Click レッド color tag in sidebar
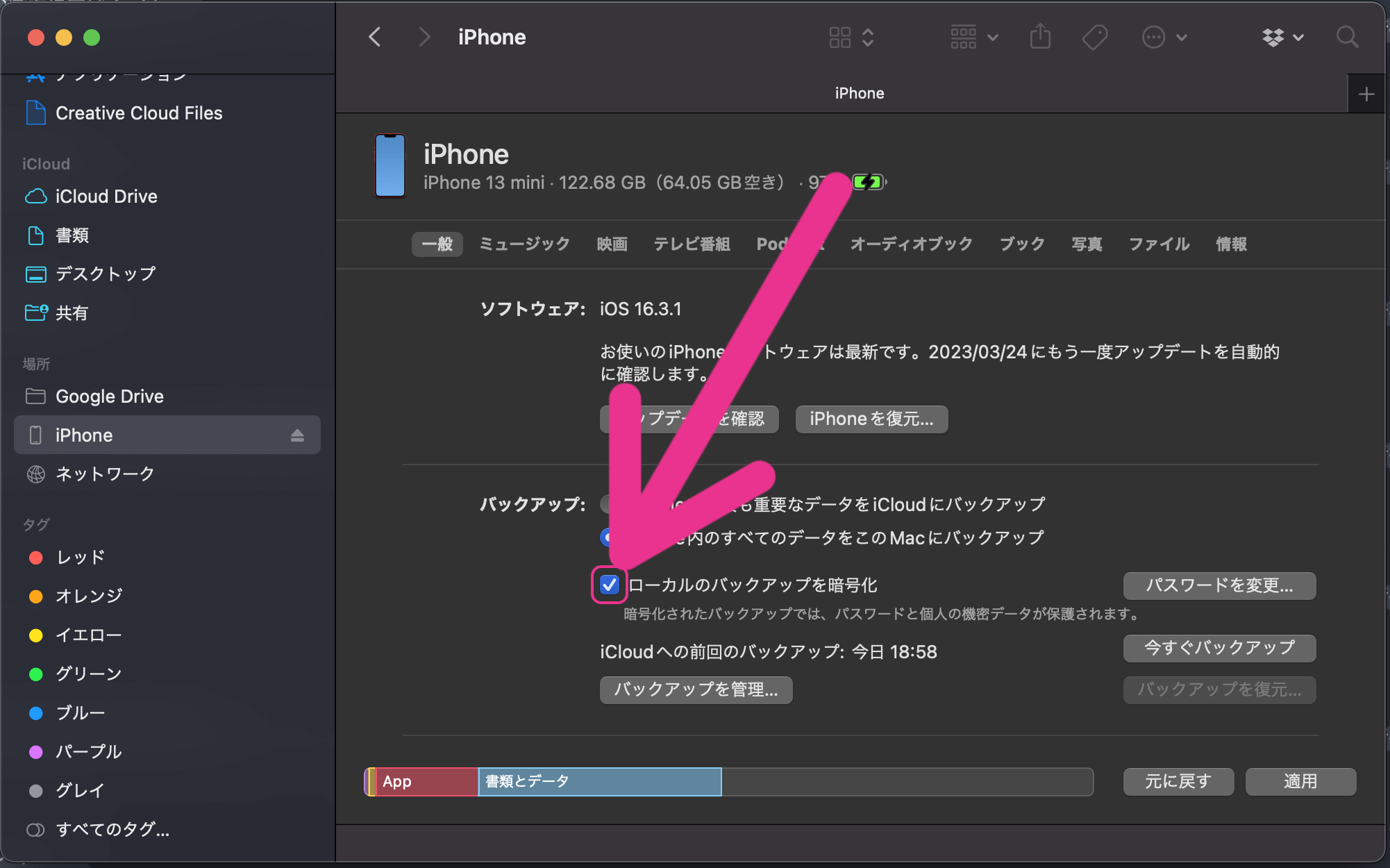 point(80,557)
